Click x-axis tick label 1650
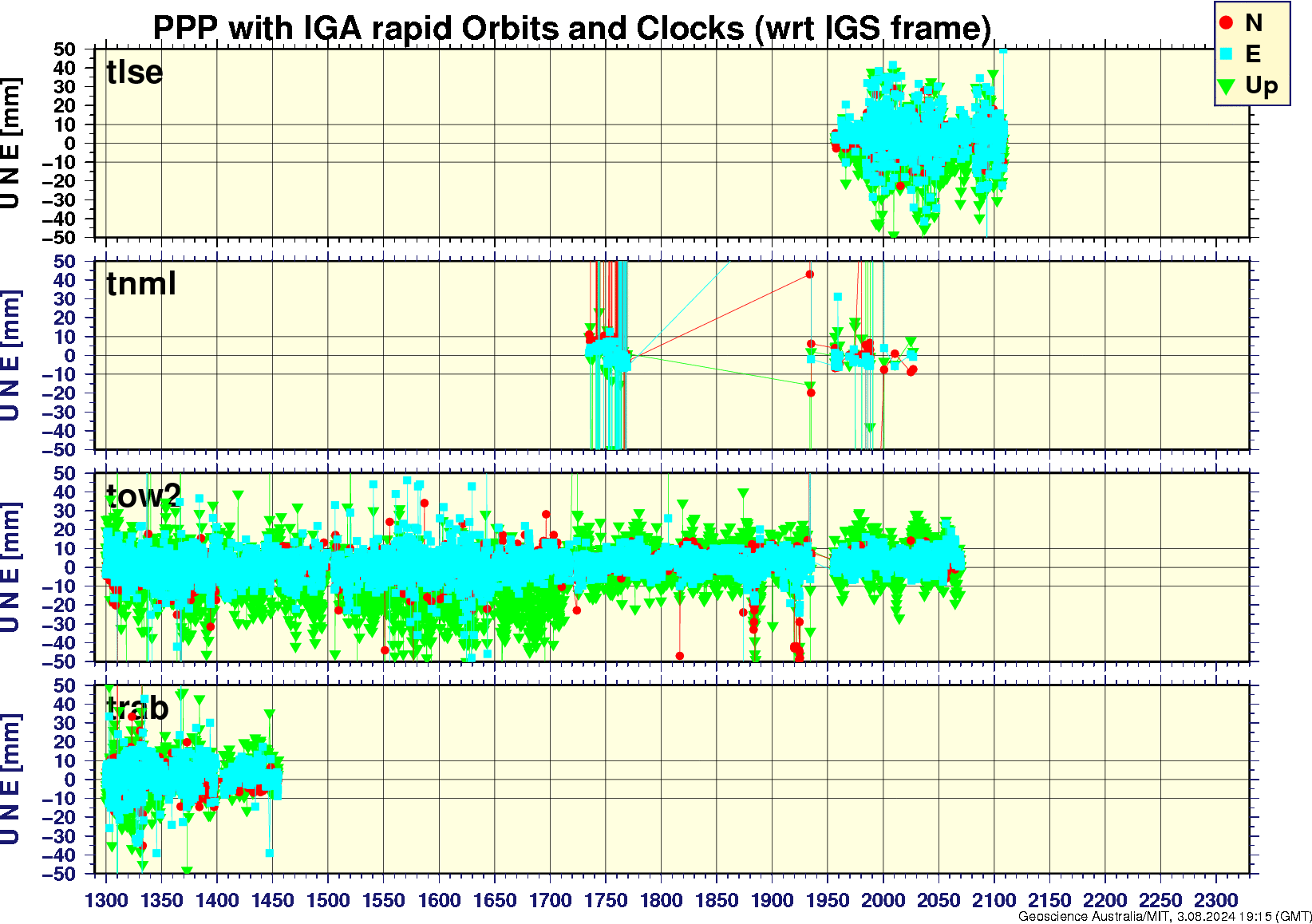 tap(495, 900)
